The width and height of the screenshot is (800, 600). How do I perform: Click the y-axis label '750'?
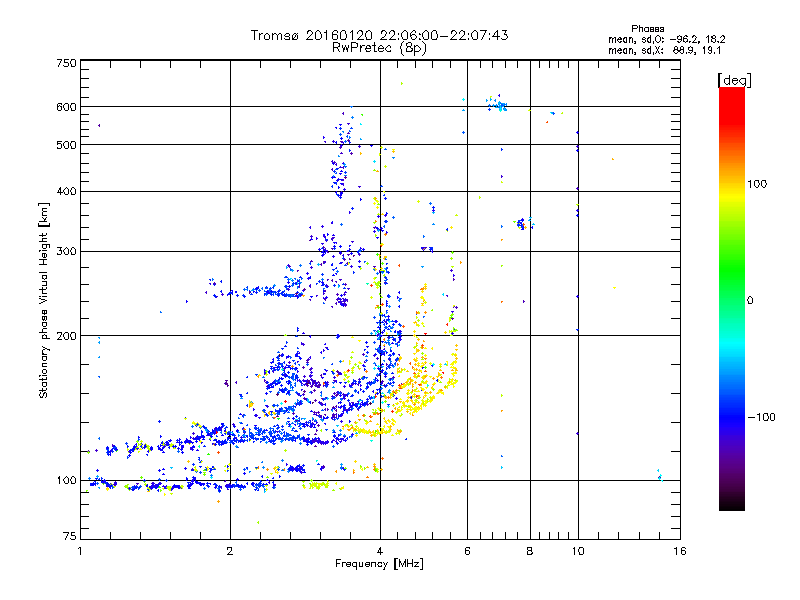tap(66, 63)
